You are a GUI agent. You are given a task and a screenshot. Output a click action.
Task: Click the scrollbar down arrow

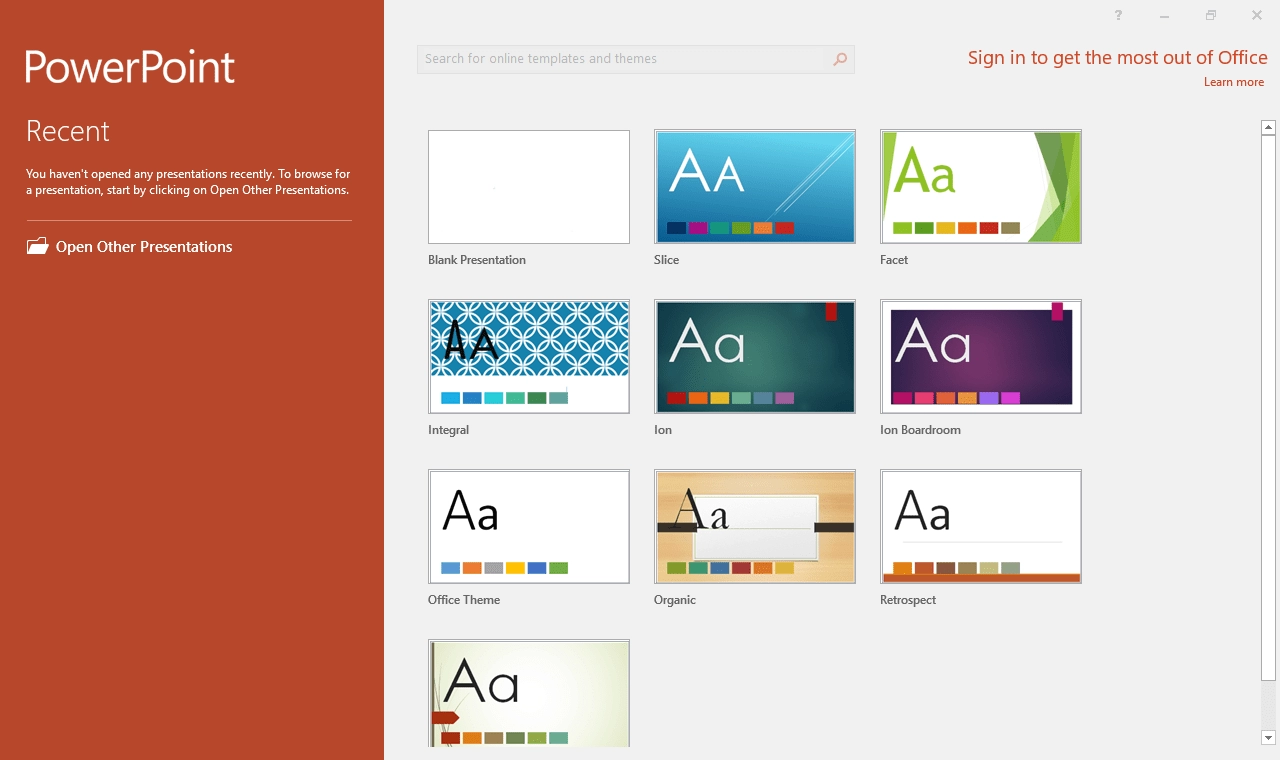(x=1269, y=738)
